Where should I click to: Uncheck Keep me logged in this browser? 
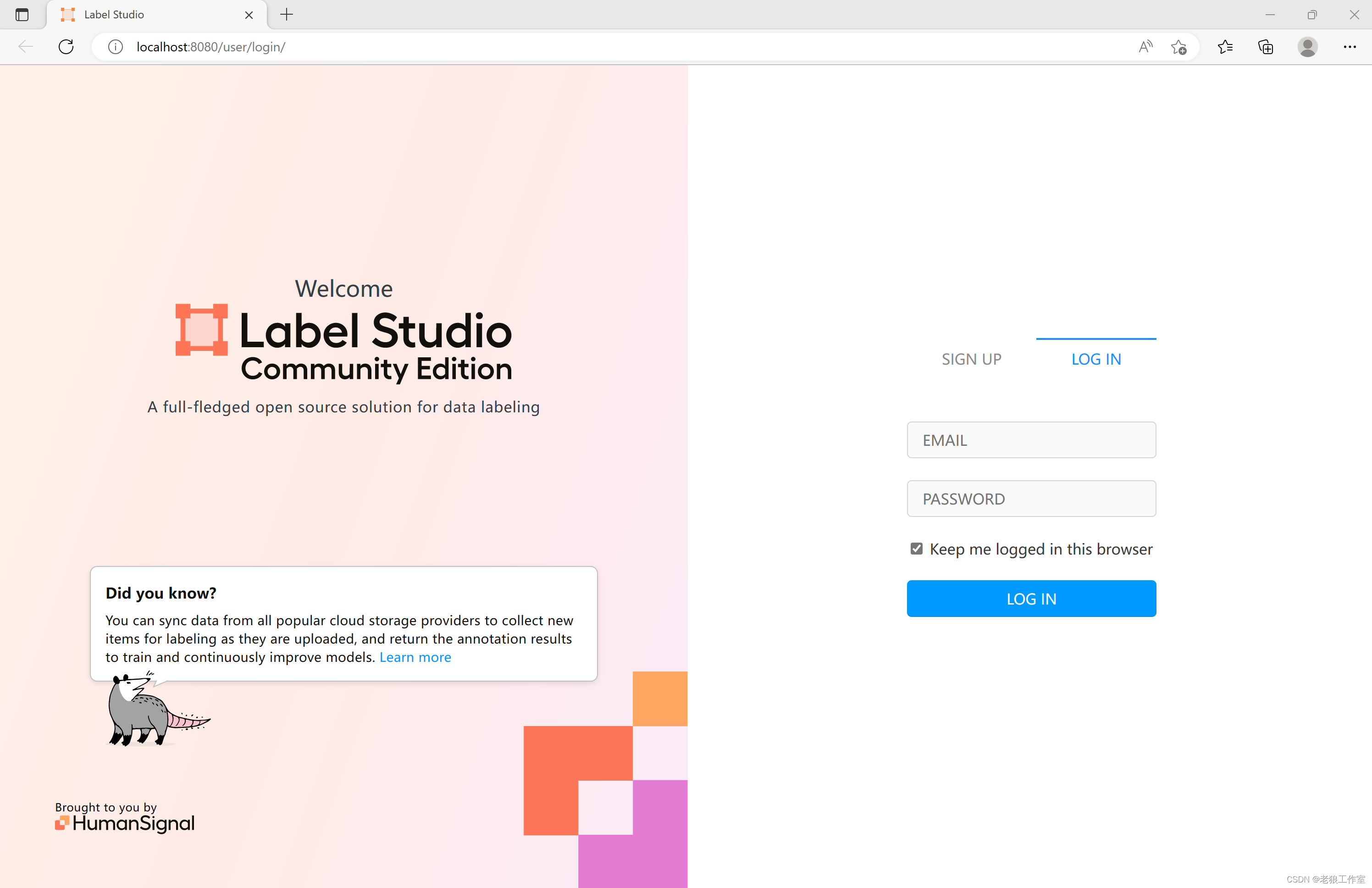coord(916,549)
